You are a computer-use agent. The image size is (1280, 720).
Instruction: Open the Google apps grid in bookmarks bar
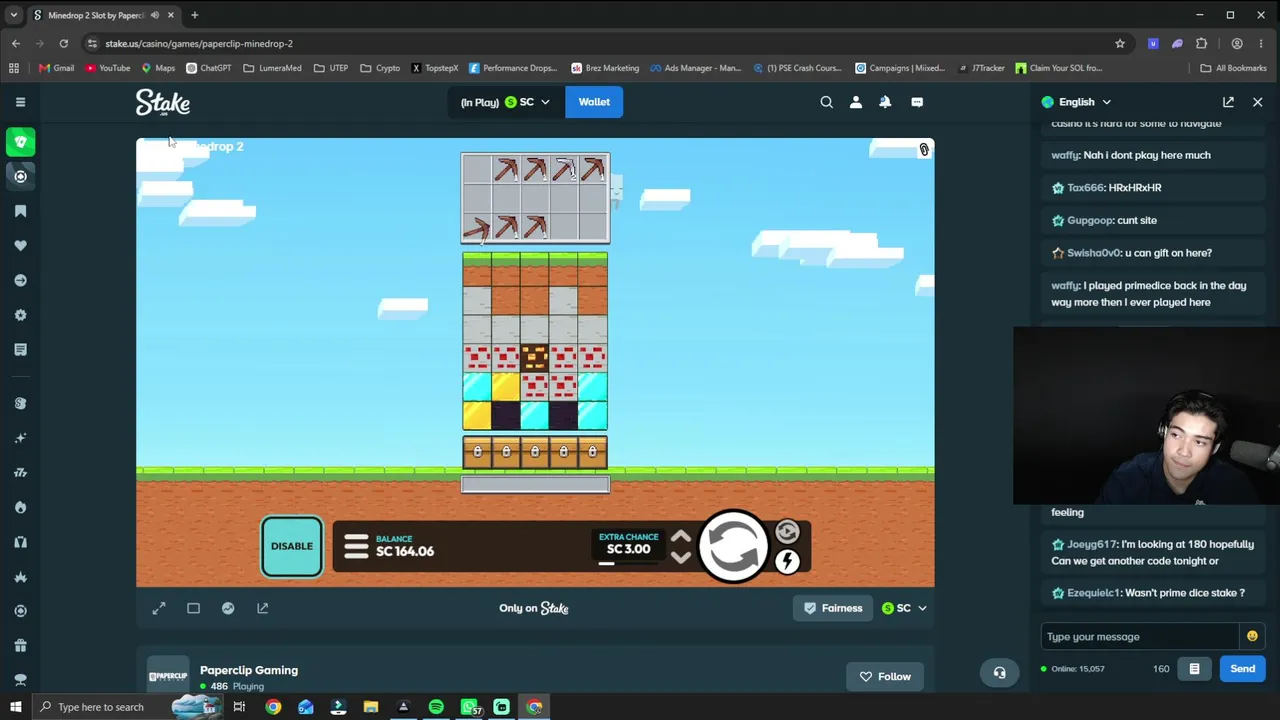pos(13,68)
